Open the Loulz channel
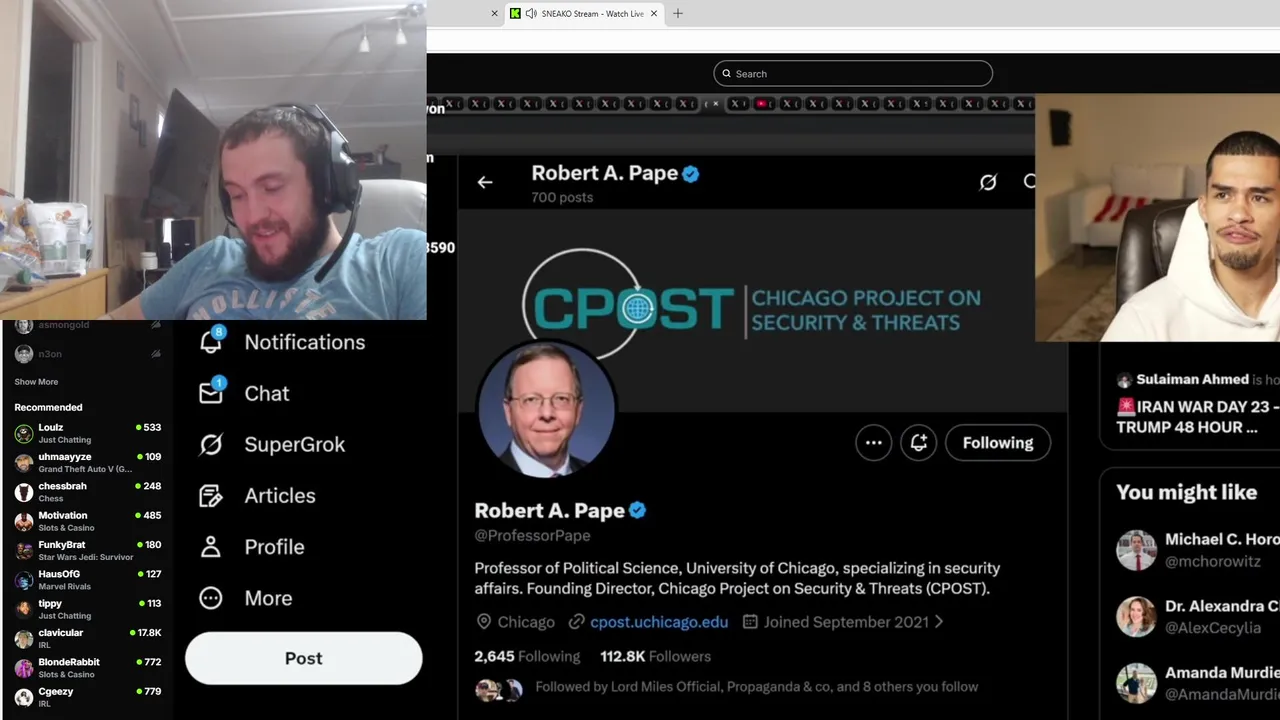Image resolution: width=1280 pixels, height=720 pixels. pos(88,433)
